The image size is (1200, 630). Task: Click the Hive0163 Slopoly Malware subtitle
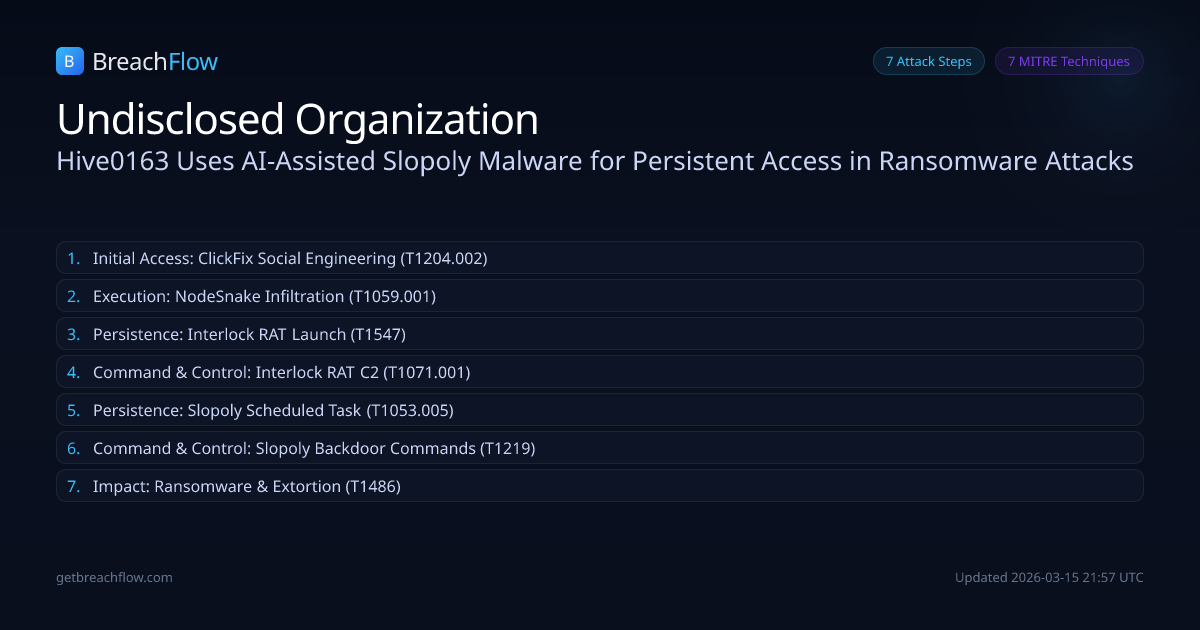[x=595, y=161]
